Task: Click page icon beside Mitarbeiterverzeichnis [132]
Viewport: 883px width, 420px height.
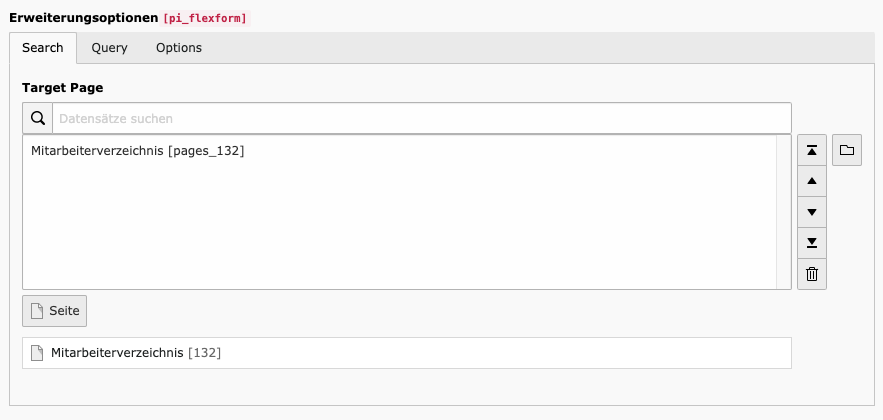Action: (x=37, y=353)
